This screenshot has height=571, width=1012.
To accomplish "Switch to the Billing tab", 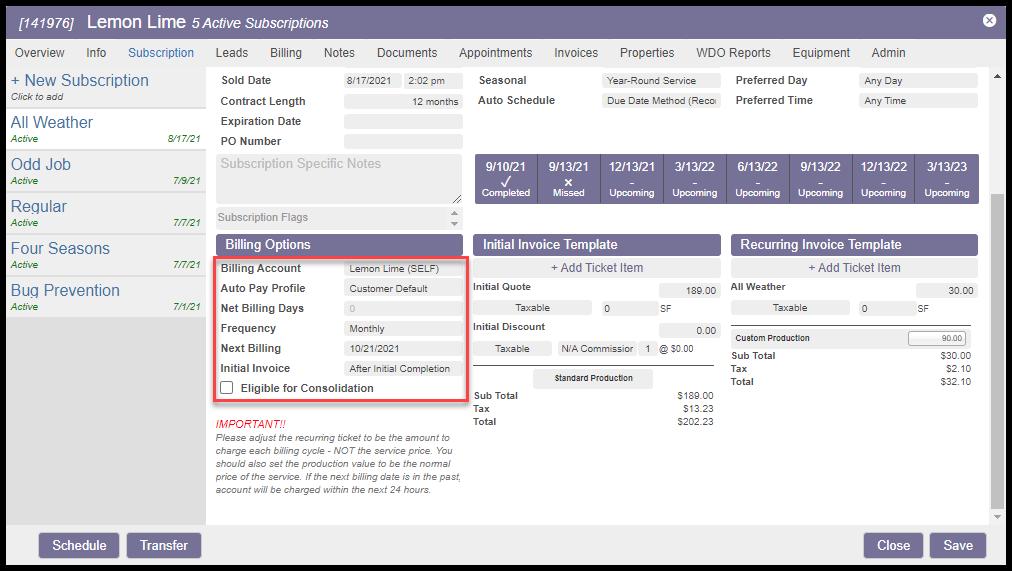I will [286, 53].
